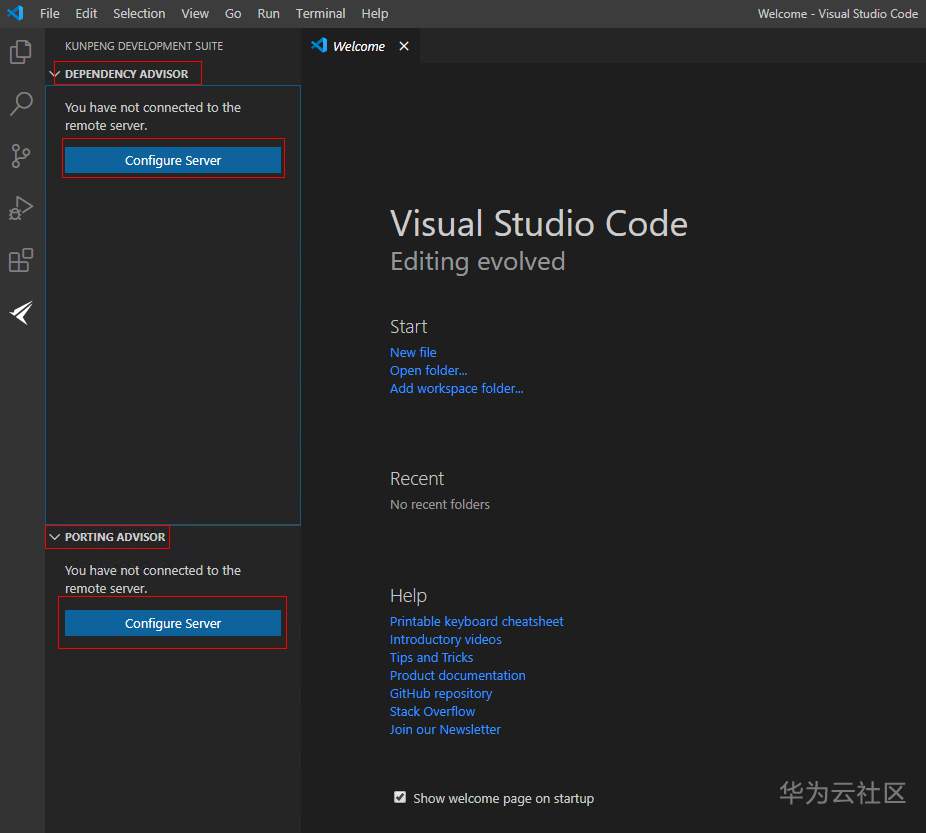
Task: Open the Explorer view in activity bar
Action: [21, 52]
